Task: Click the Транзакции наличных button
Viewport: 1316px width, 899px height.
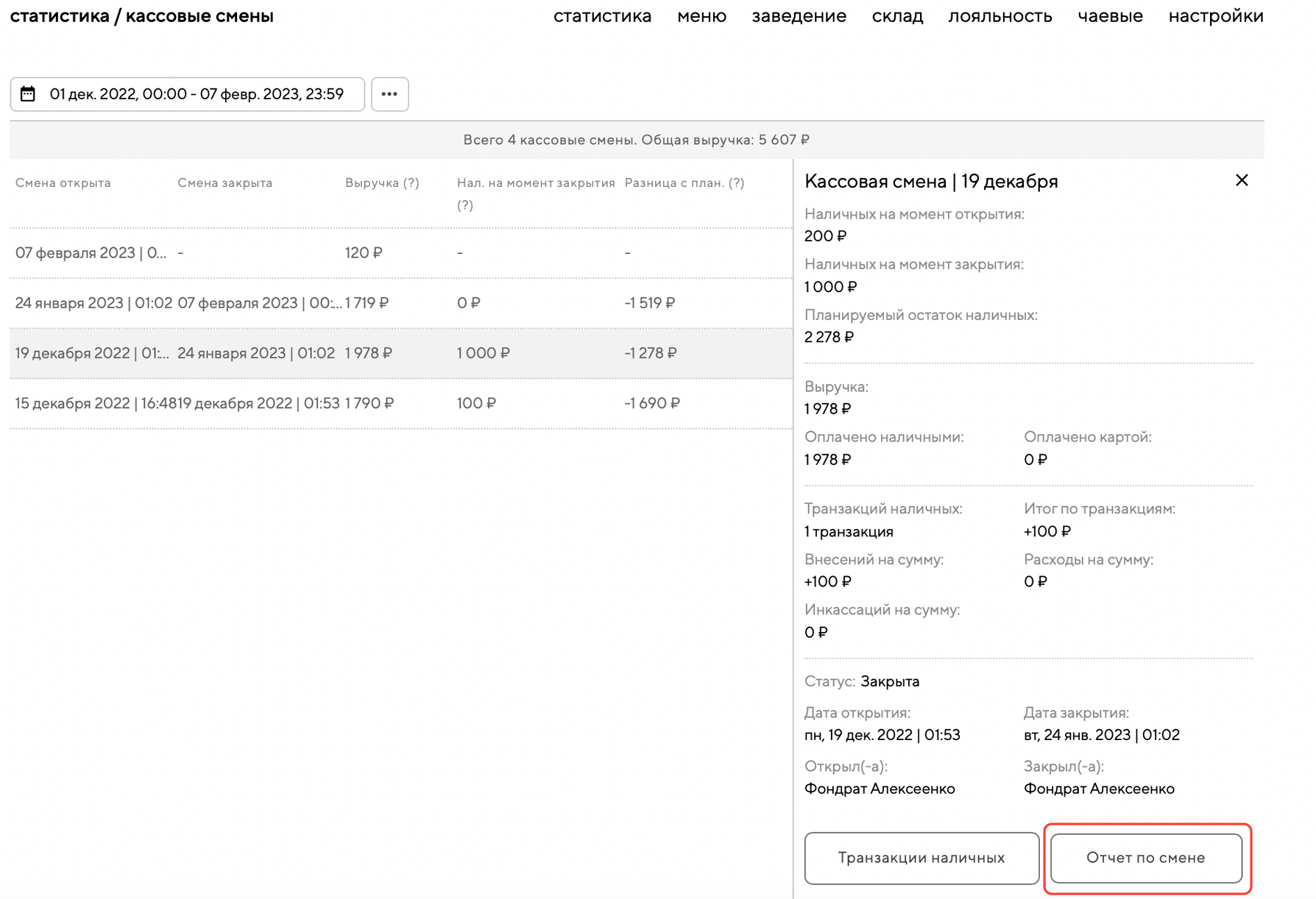Action: click(921, 858)
